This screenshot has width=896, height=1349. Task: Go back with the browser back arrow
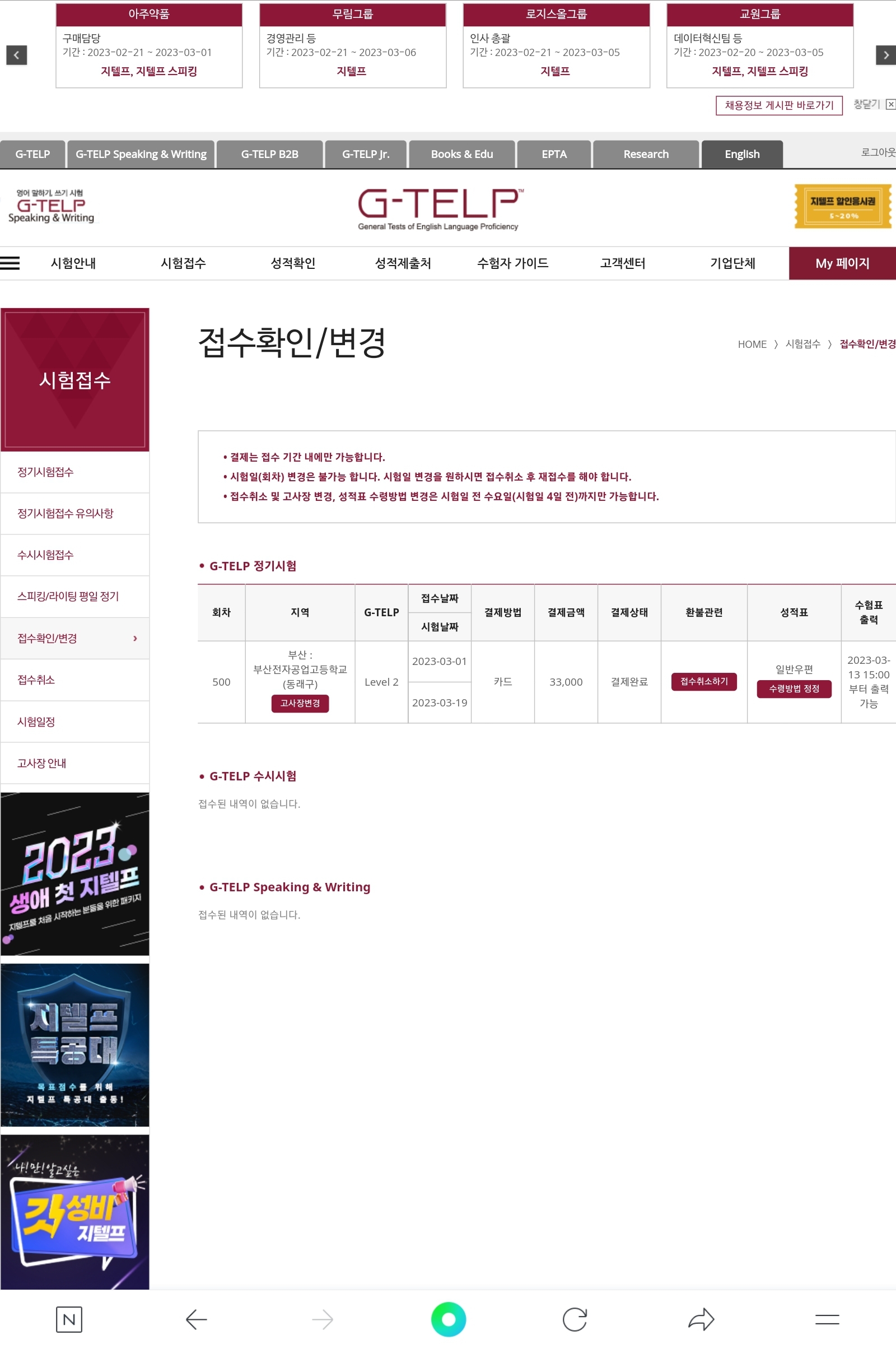click(x=196, y=1319)
